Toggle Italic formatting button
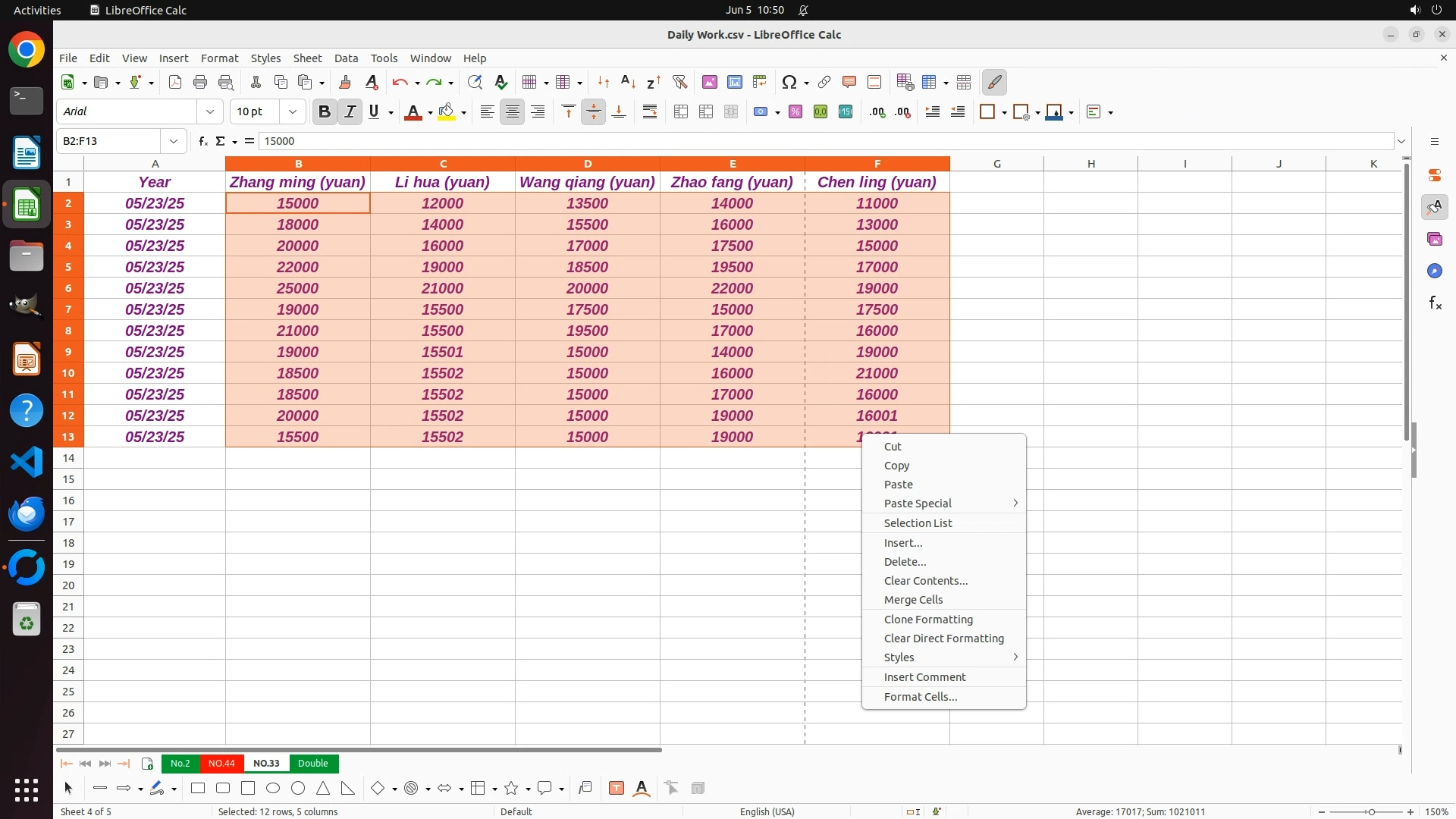Viewport: 1456px width, 819px height. tap(350, 112)
